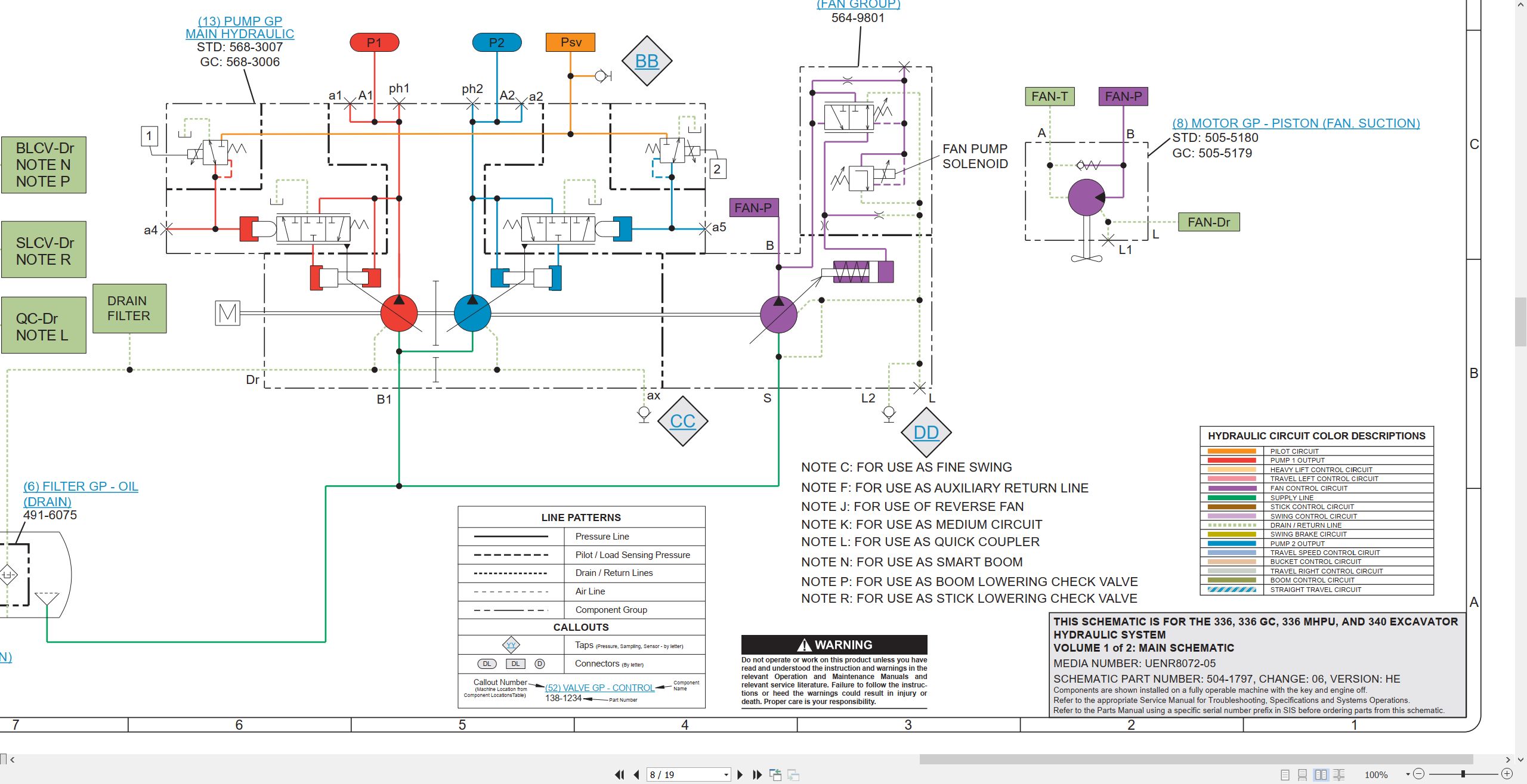The image size is (1527, 784).
Task: Click the BLCV-Dr NOTE N NOTE P box
Action: click(44, 165)
